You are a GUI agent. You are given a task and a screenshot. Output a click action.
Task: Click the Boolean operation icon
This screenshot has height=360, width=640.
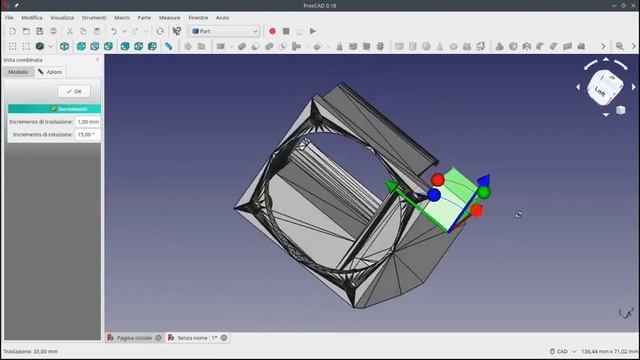(x=242, y=46)
